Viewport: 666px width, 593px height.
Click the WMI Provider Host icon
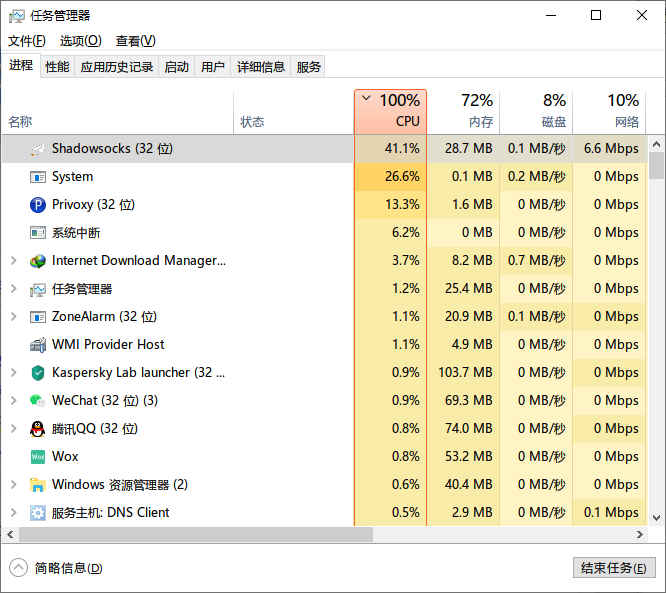tap(38, 345)
